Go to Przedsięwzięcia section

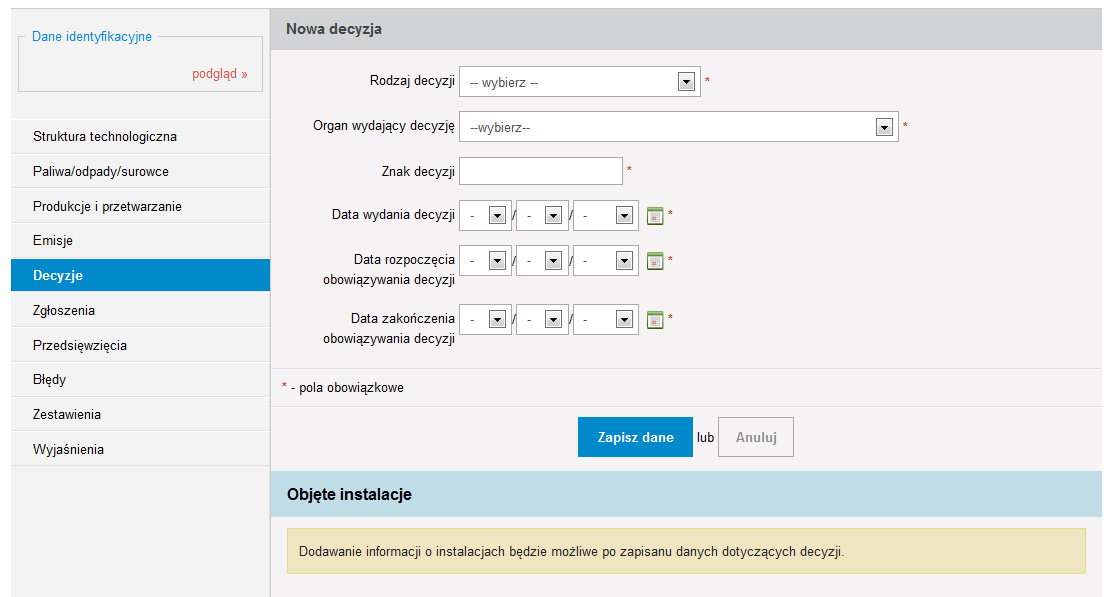tap(140, 346)
